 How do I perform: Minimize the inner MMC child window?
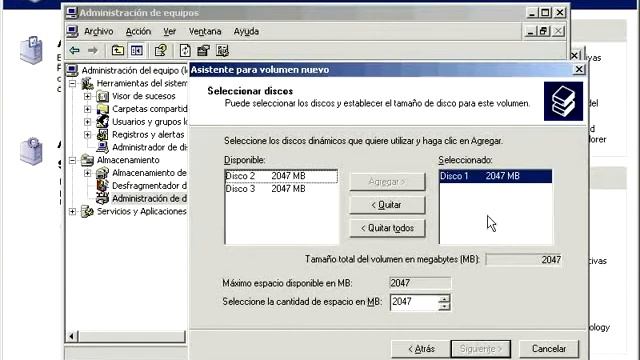530,31
